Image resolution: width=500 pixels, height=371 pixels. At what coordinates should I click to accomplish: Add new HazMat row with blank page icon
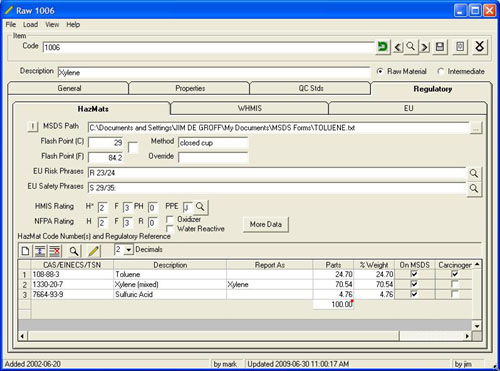(25, 251)
